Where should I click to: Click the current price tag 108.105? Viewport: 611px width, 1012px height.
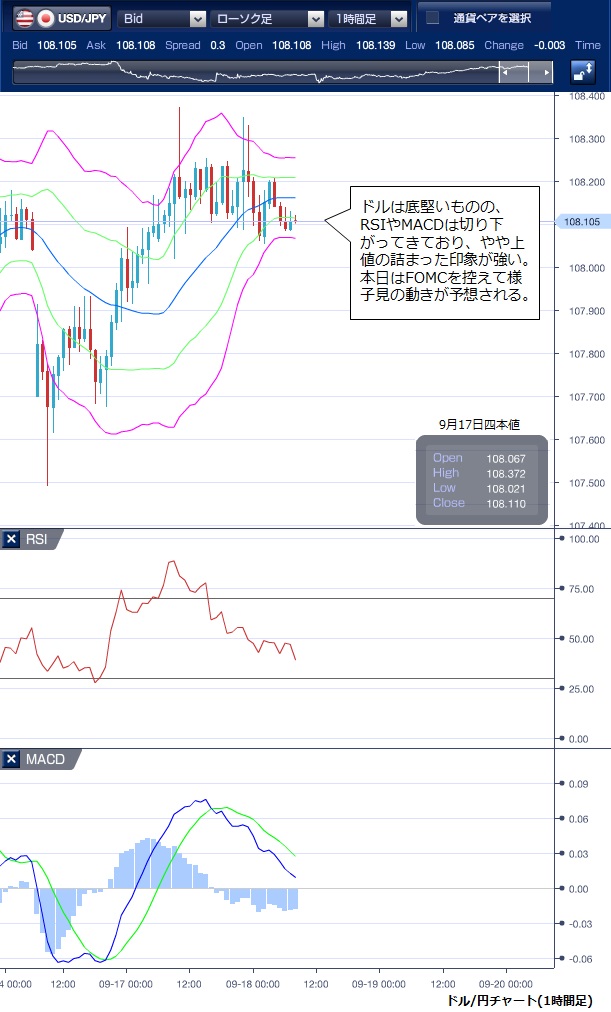click(581, 222)
